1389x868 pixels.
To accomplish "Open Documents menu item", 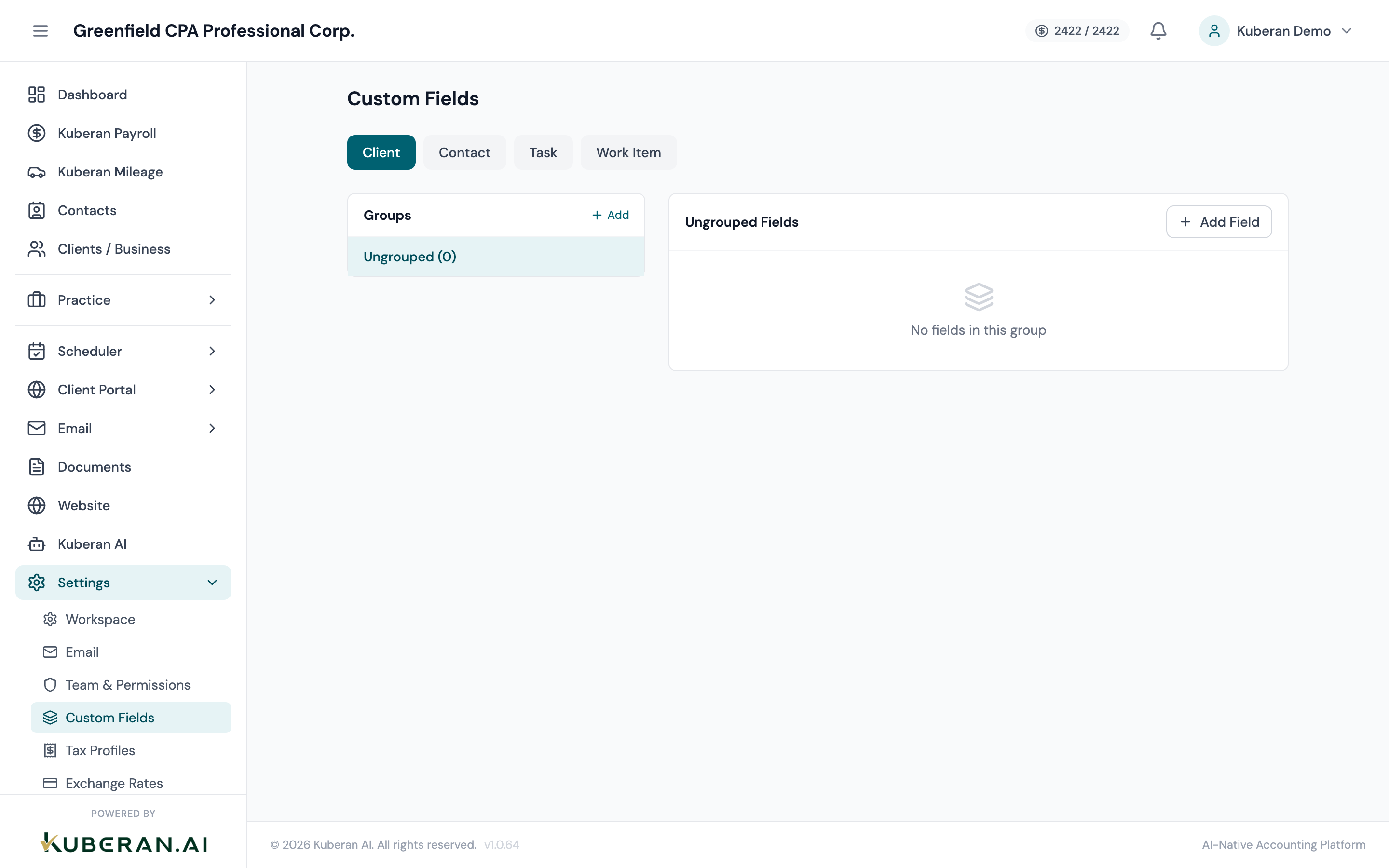I will (123, 467).
